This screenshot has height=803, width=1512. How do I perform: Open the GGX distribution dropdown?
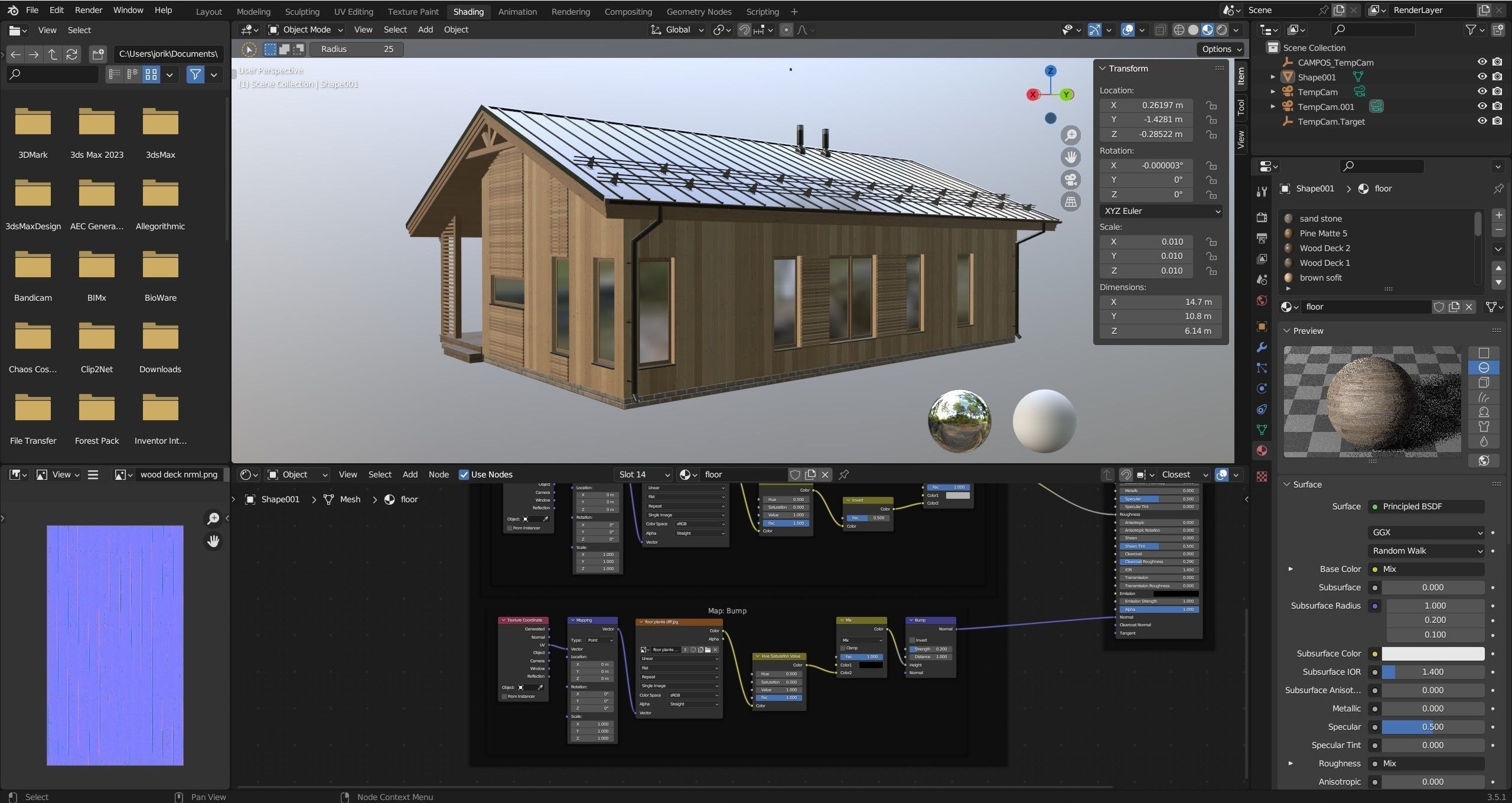(1426, 532)
